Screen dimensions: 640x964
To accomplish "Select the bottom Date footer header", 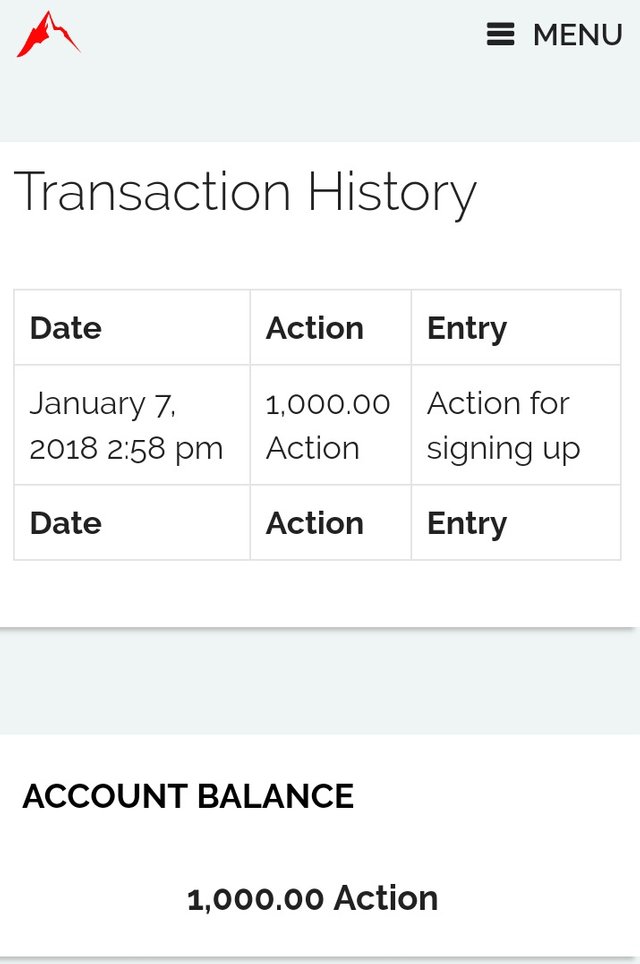I will pos(66,523).
